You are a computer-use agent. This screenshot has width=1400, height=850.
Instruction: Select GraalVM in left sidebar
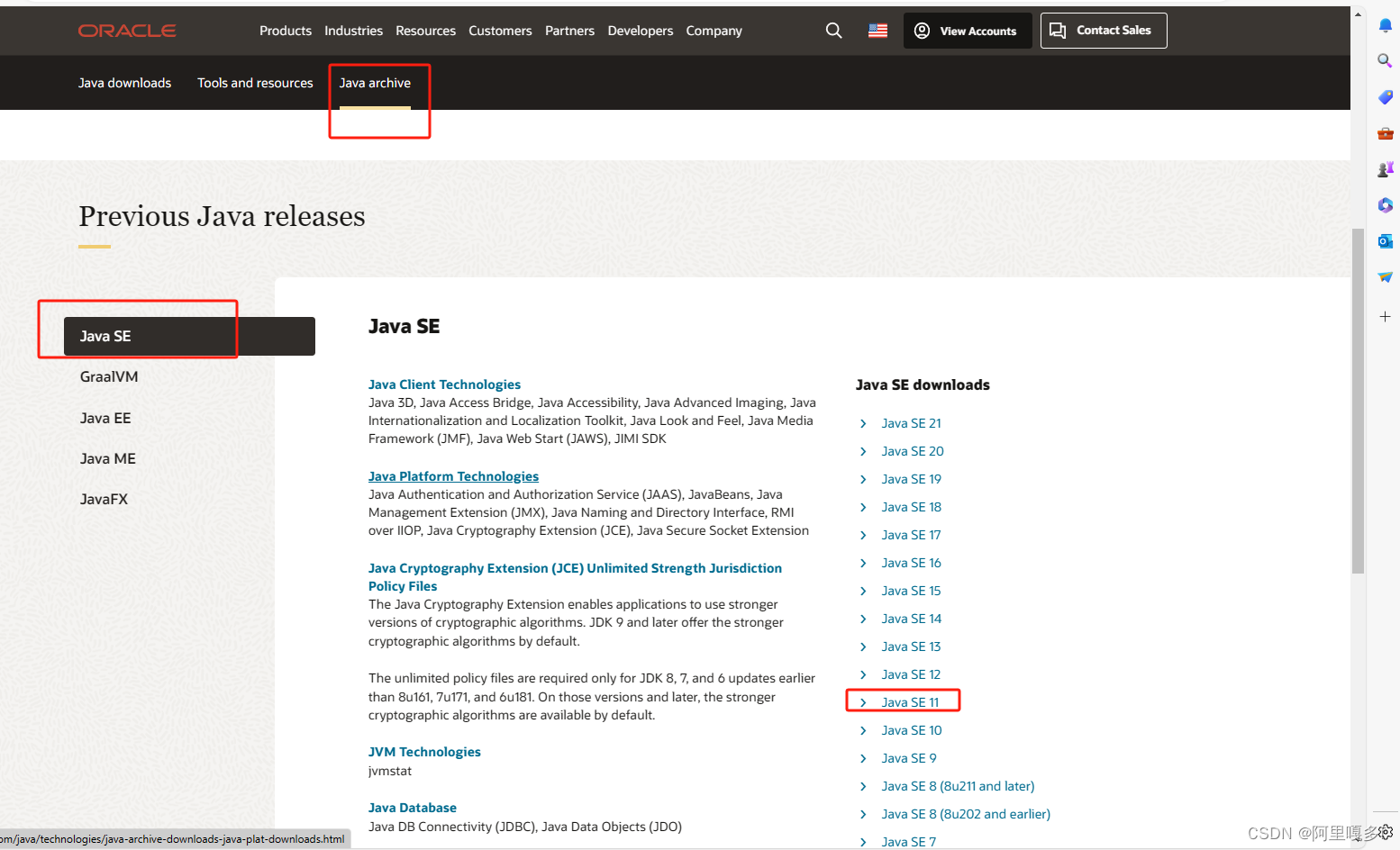[x=109, y=376]
